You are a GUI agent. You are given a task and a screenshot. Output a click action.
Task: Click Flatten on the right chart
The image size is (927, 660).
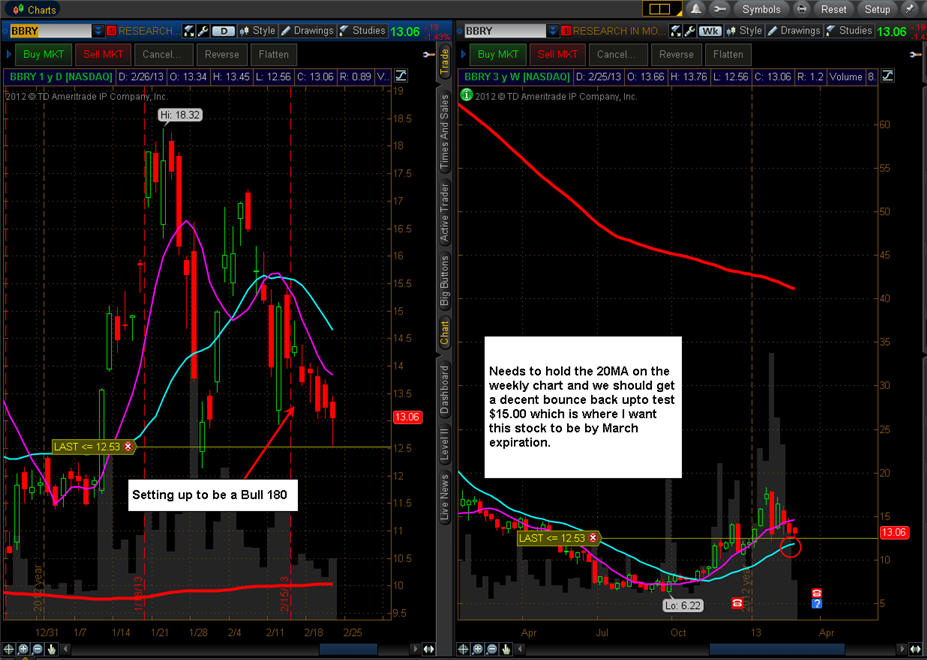(x=728, y=54)
